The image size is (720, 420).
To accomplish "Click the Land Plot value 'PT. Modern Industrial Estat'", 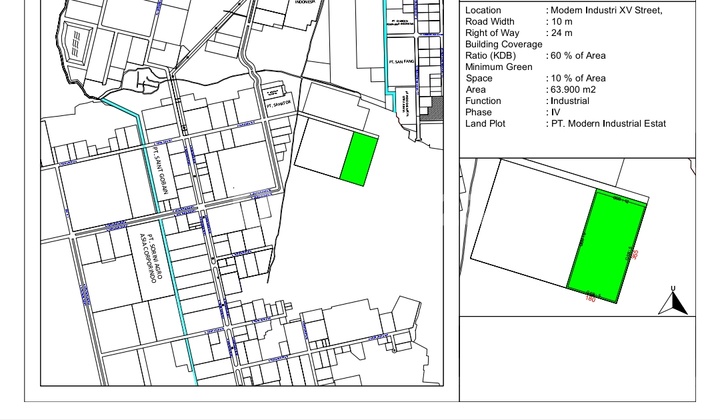I will pos(608,124).
